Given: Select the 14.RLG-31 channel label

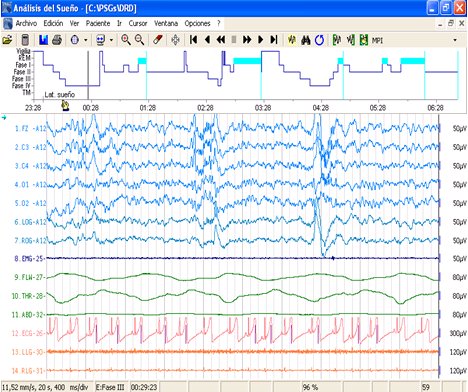Looking at the screenshot, I should coord(28,371).
